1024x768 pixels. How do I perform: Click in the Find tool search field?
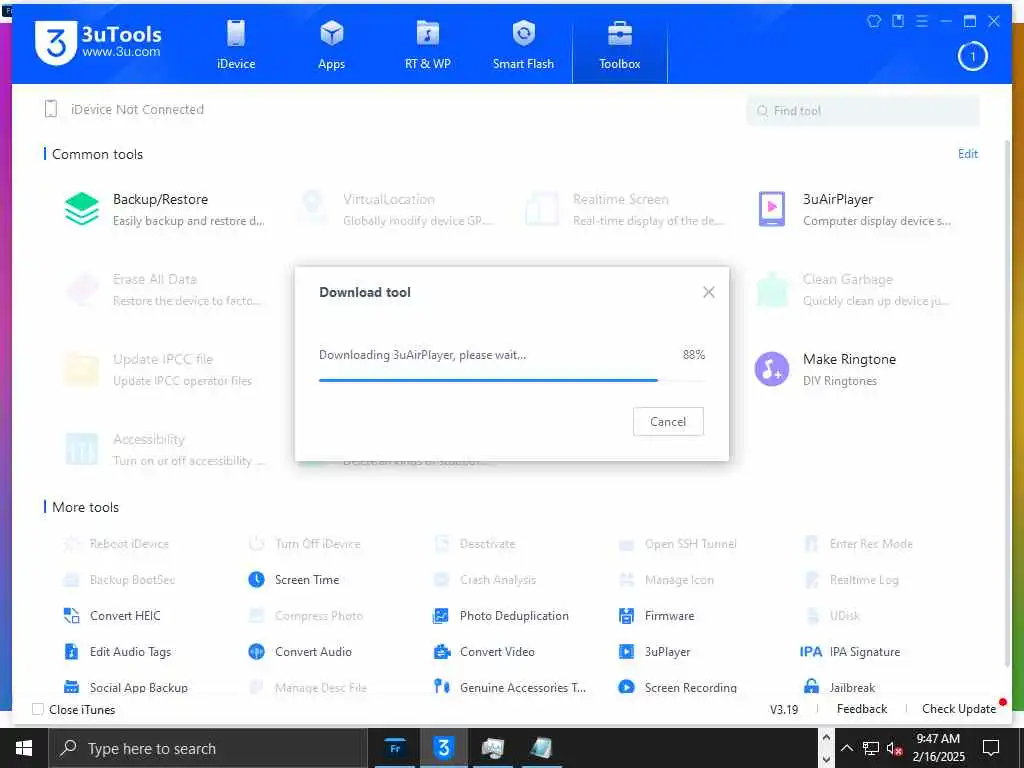coord(863,111)
